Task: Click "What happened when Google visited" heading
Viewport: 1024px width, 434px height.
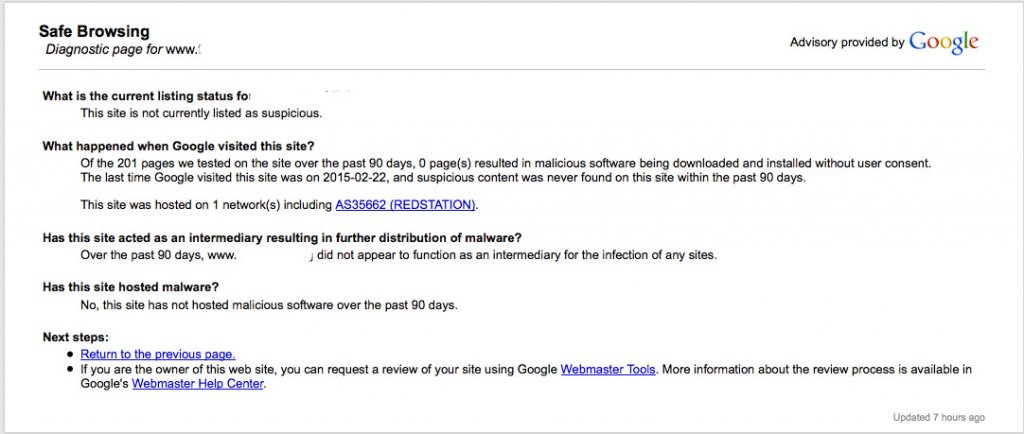Action: 179,146
